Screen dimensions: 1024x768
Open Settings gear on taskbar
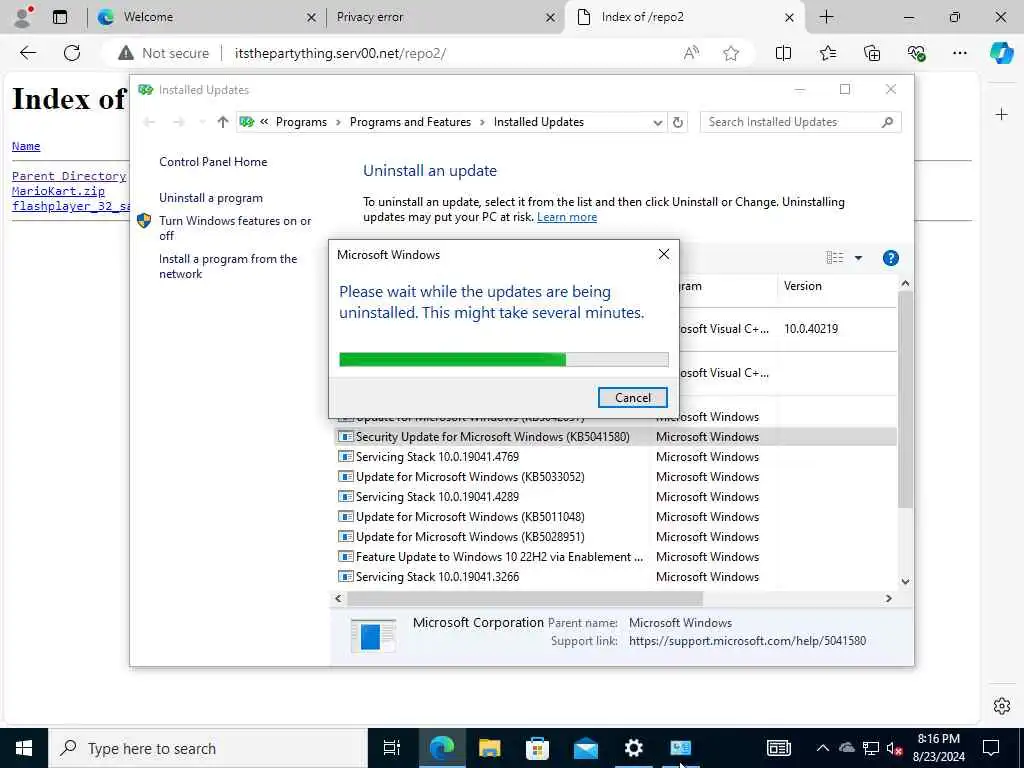633,748
